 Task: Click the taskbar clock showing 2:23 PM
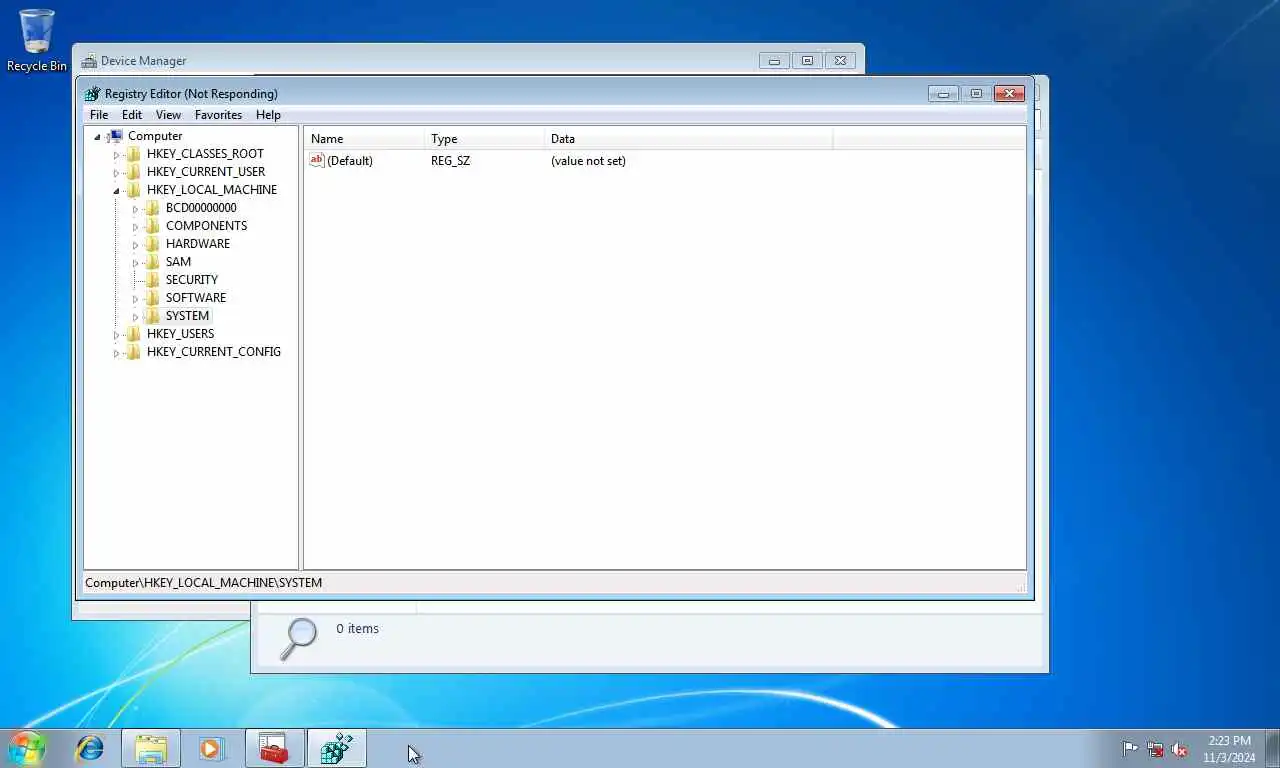pos(1229,749)
